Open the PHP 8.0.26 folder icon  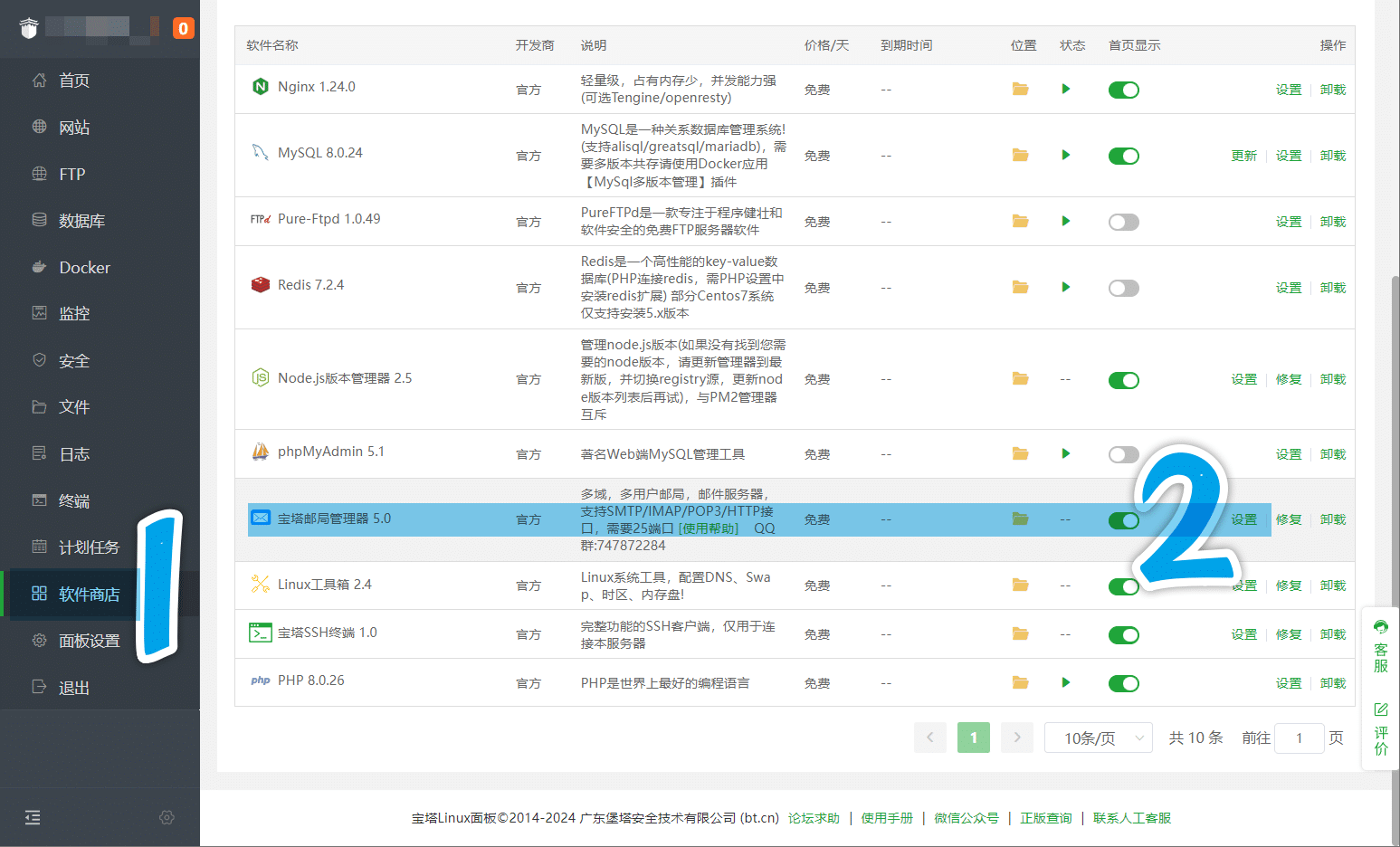tap(1020, 682)
